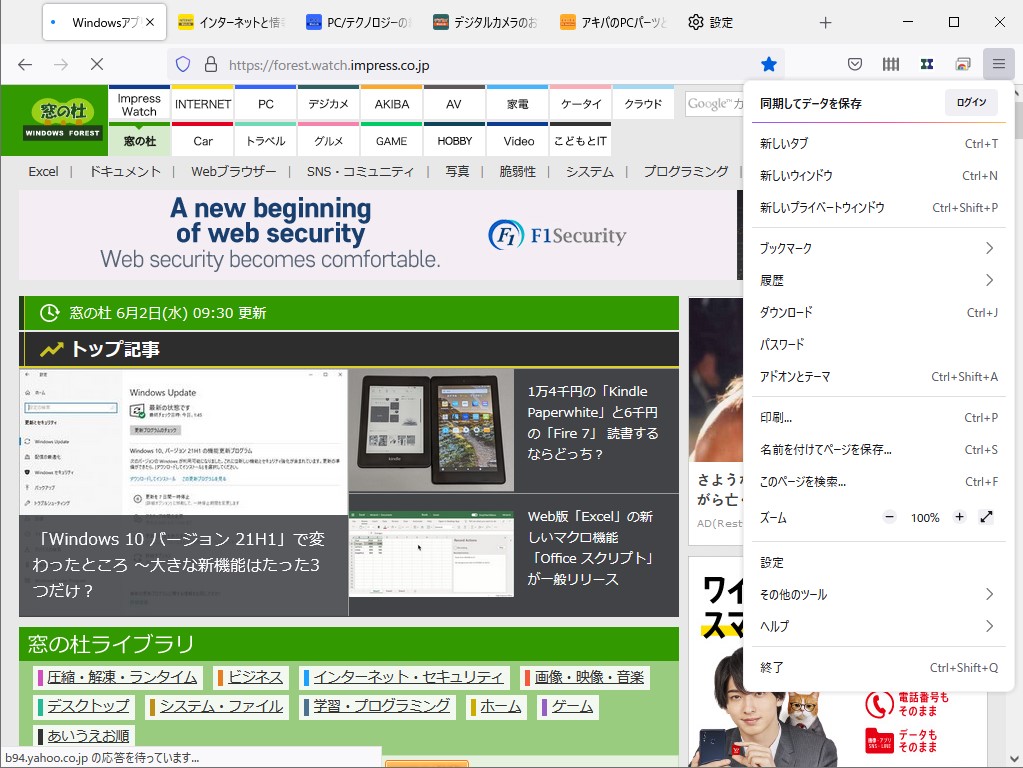
Task: Expand the ブックマーク submenu
Action: (878, 248)
